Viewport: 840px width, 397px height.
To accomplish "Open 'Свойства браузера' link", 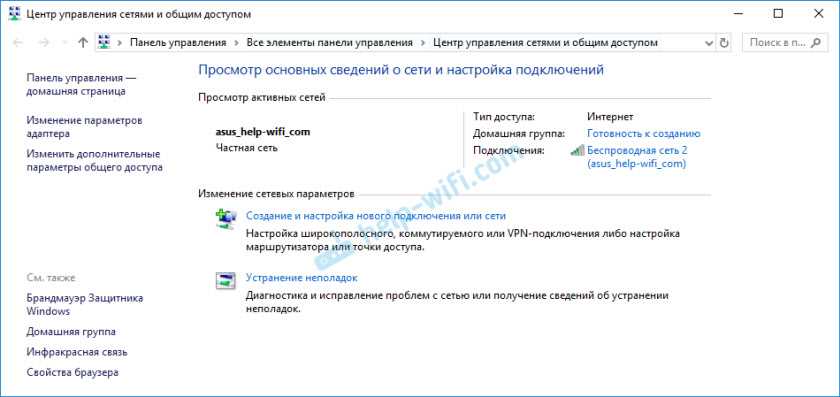I will [72, 372].
